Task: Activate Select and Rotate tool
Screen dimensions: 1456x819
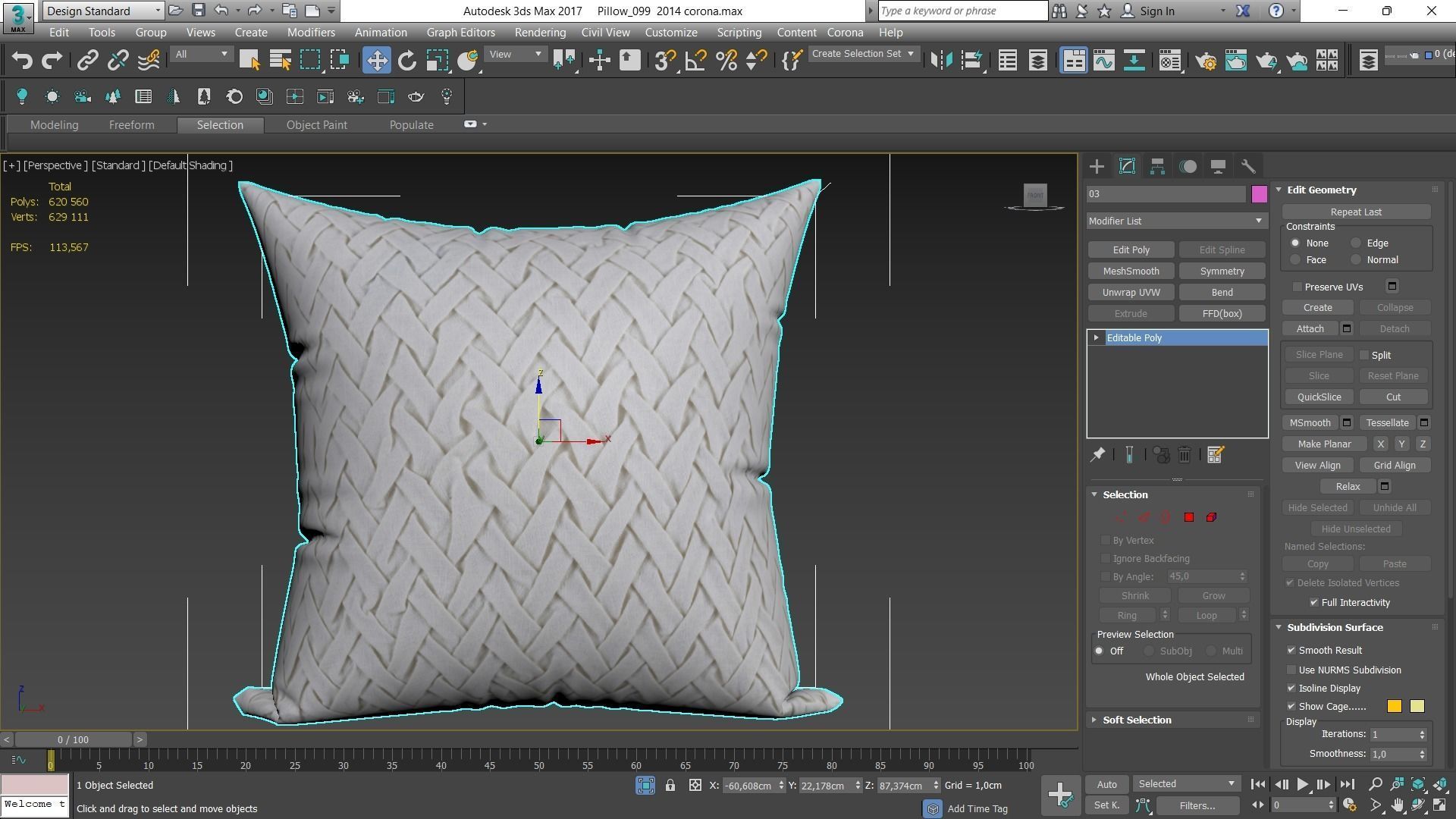Action: (407, 61)
